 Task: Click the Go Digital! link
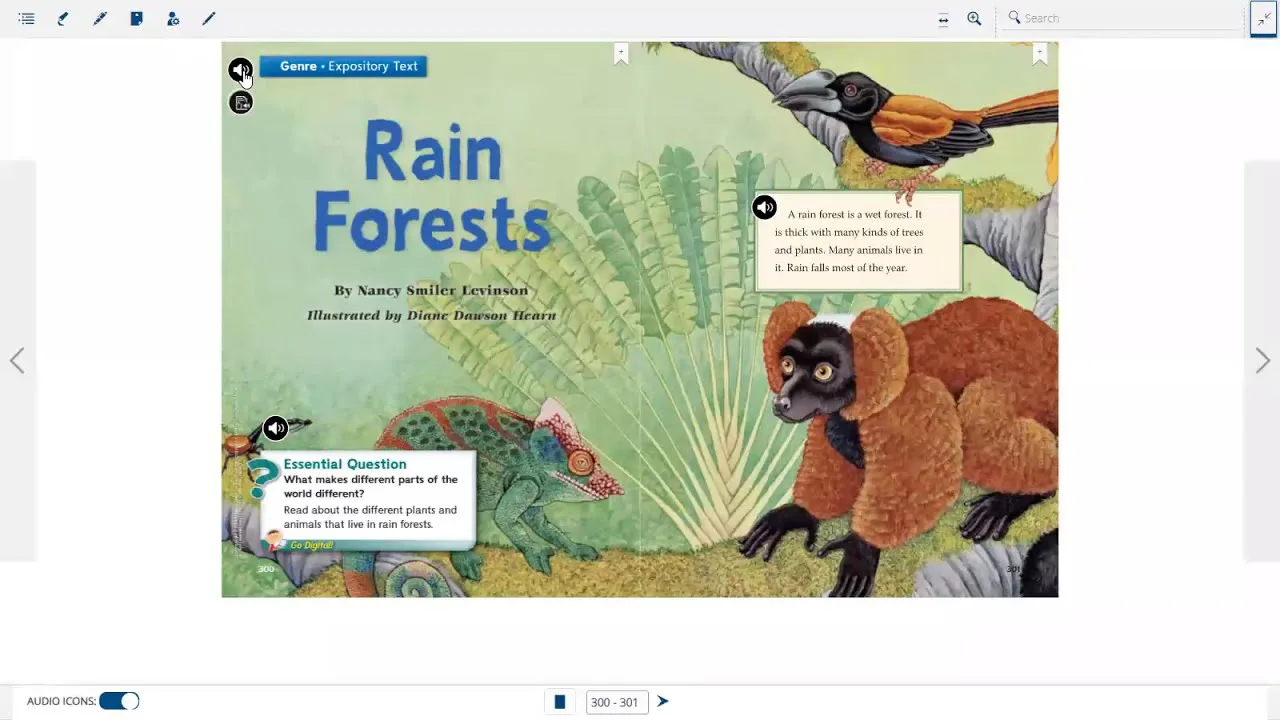click(x=311, y=545)
